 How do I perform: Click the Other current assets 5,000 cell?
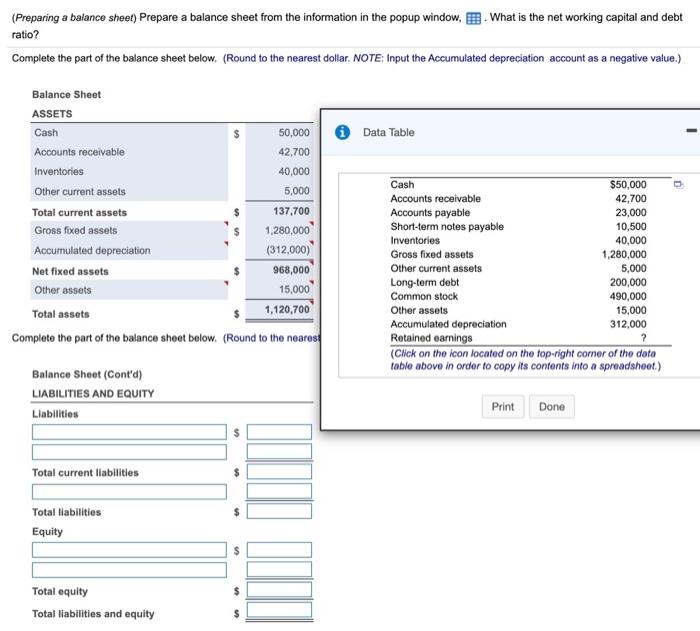point(279,191)
